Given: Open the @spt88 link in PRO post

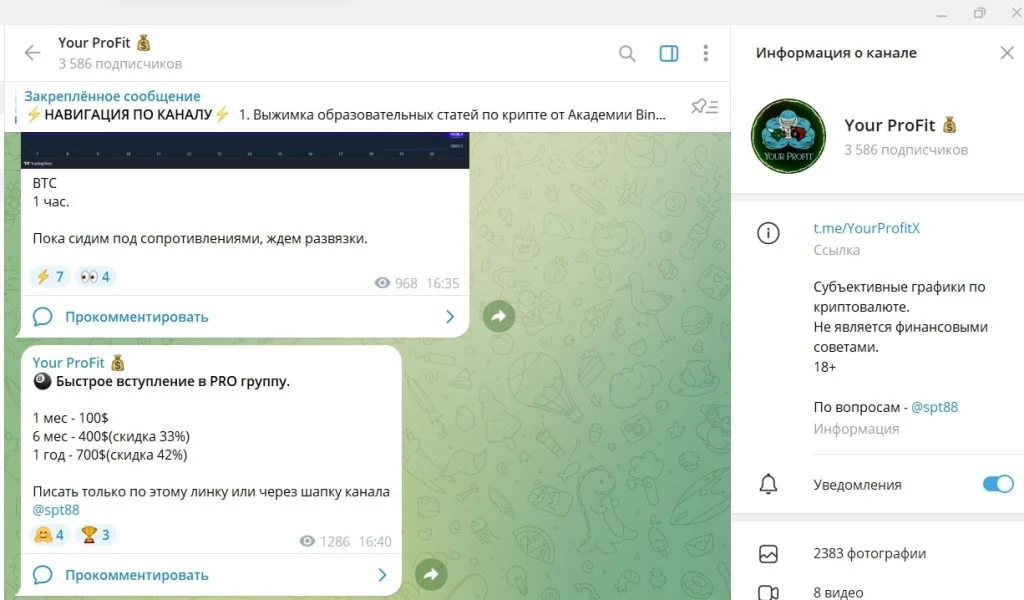Looking at the screenshot, I should pyautogui.click(x=56, y=510).
